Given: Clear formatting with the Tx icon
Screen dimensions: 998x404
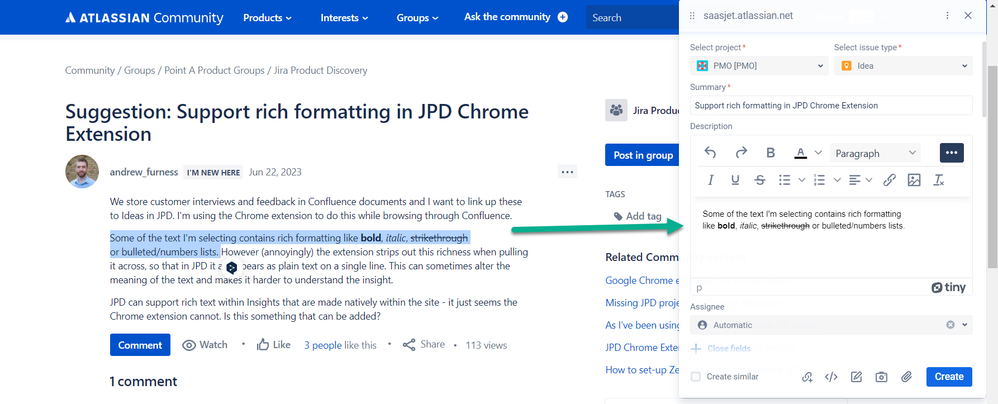Looking at the screenshot, I should click(939, 180).
